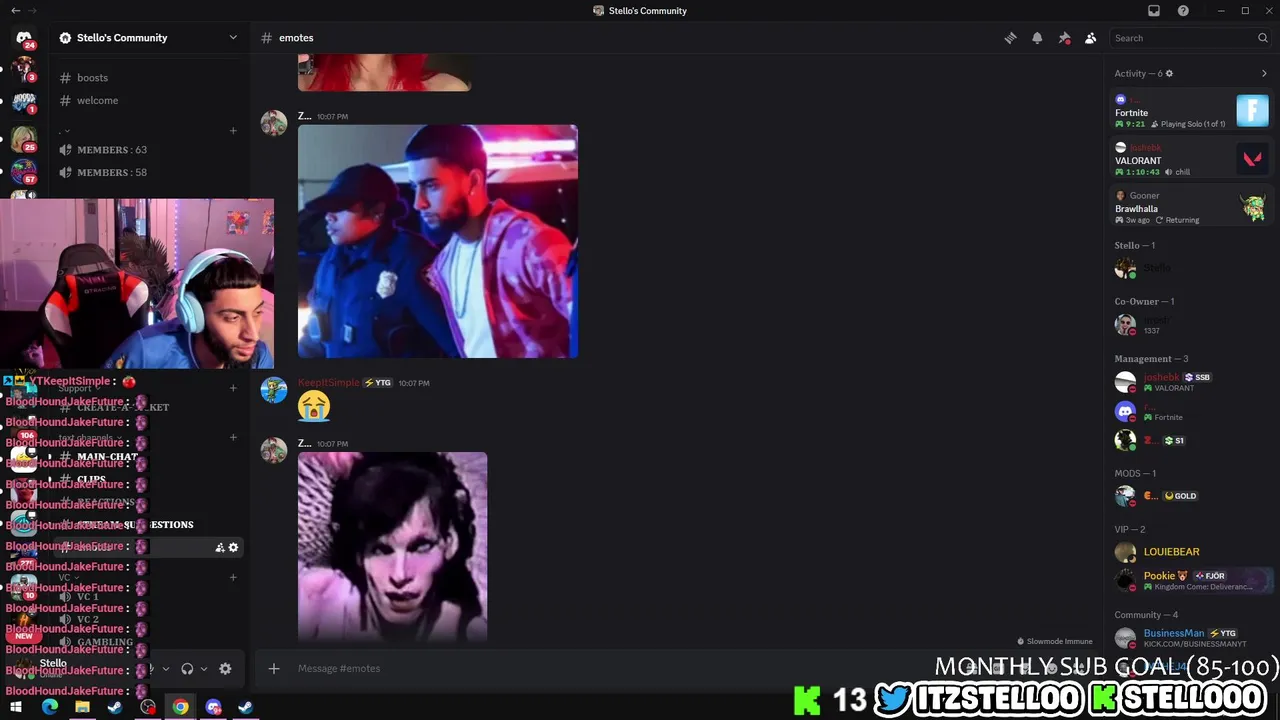
Task: Open OBS Studio from taskbar
Action: coord(148,707)
